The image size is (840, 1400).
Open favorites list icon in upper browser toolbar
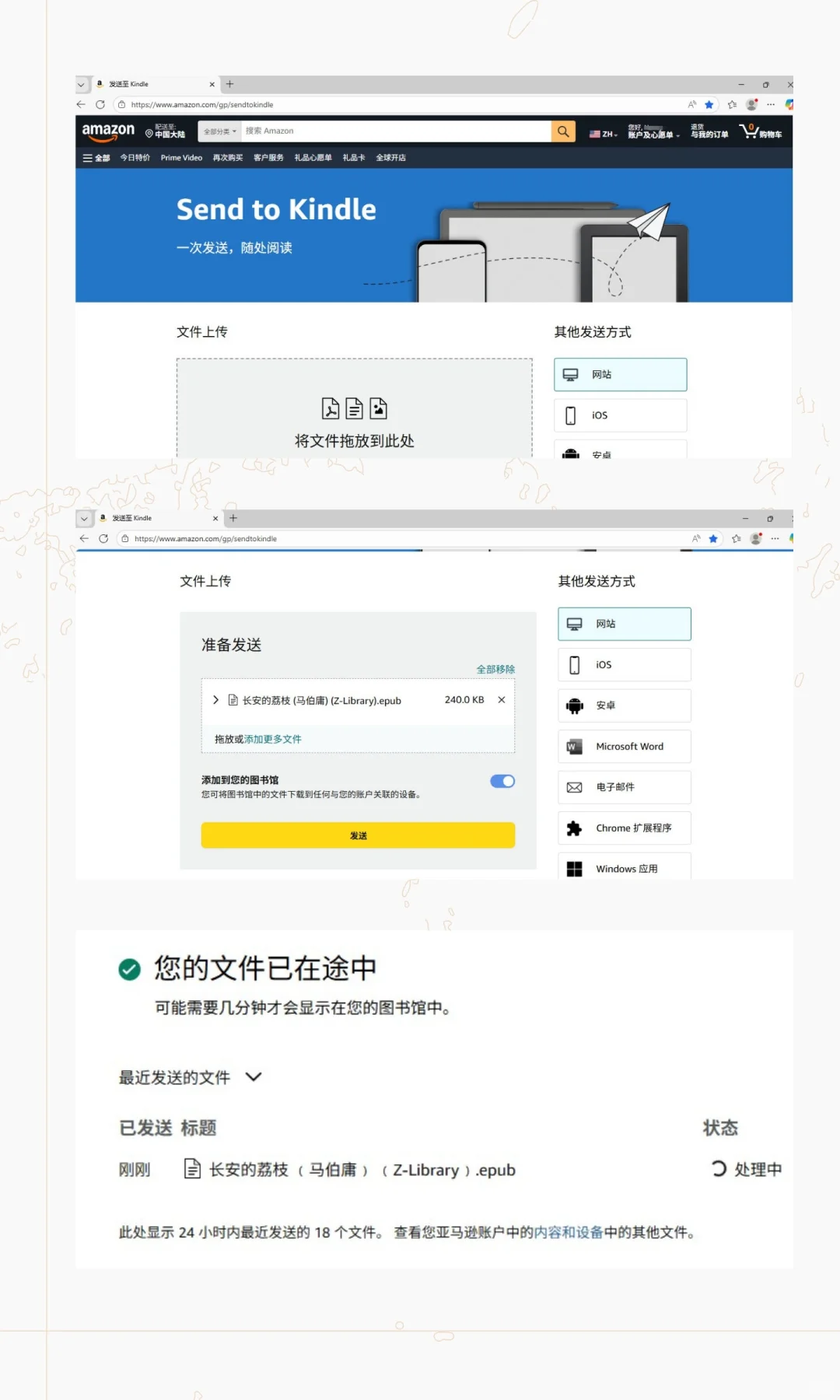732,104
